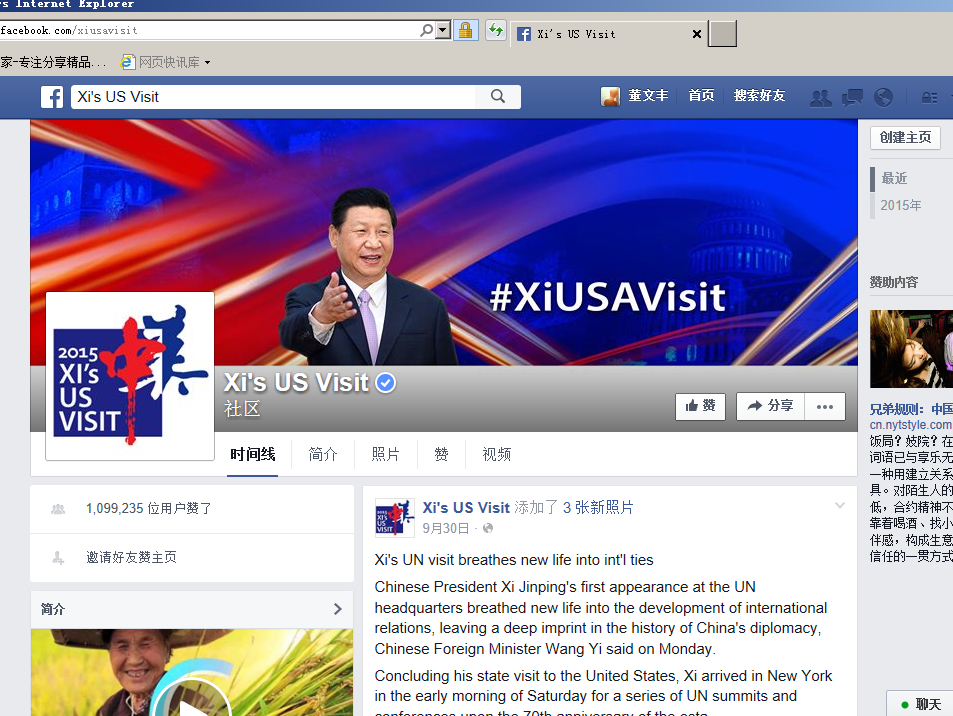Viewport: 953px width, 716px height.
Task: Go to 董文丰 profile link
Action: coord(648,95)
